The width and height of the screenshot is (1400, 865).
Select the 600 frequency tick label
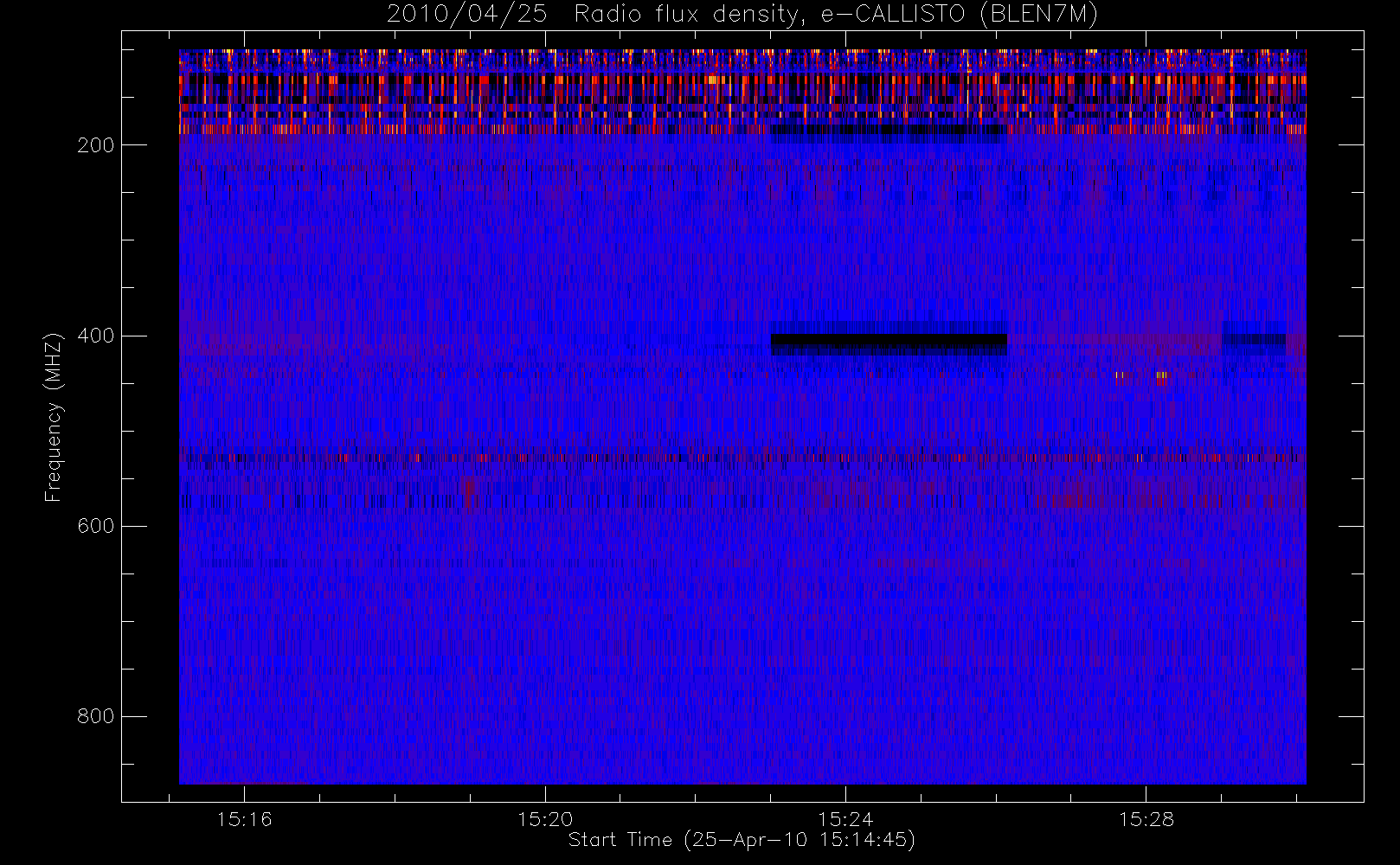(x=95, y=526)
